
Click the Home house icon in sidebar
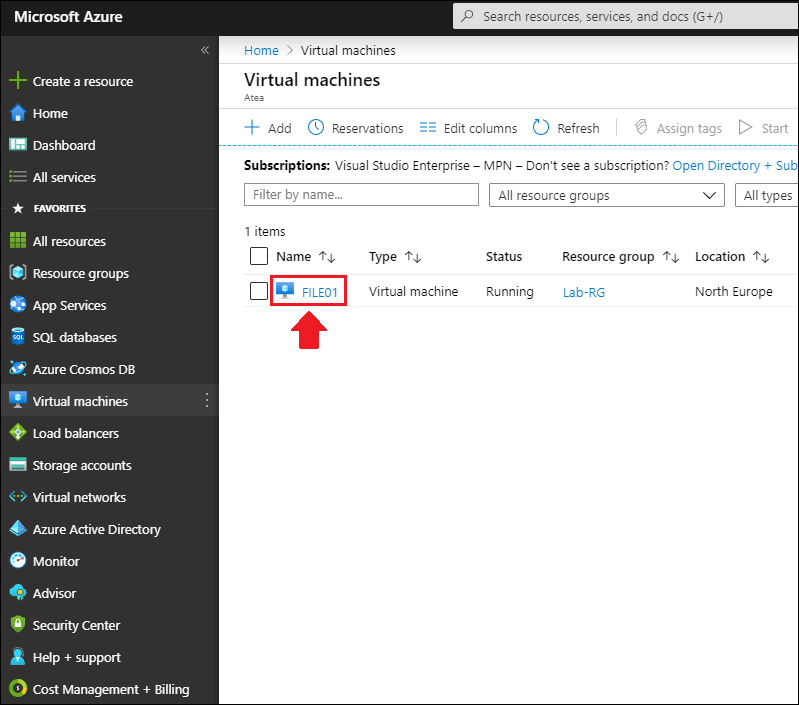pyautogui.click(x=18, y=113)
